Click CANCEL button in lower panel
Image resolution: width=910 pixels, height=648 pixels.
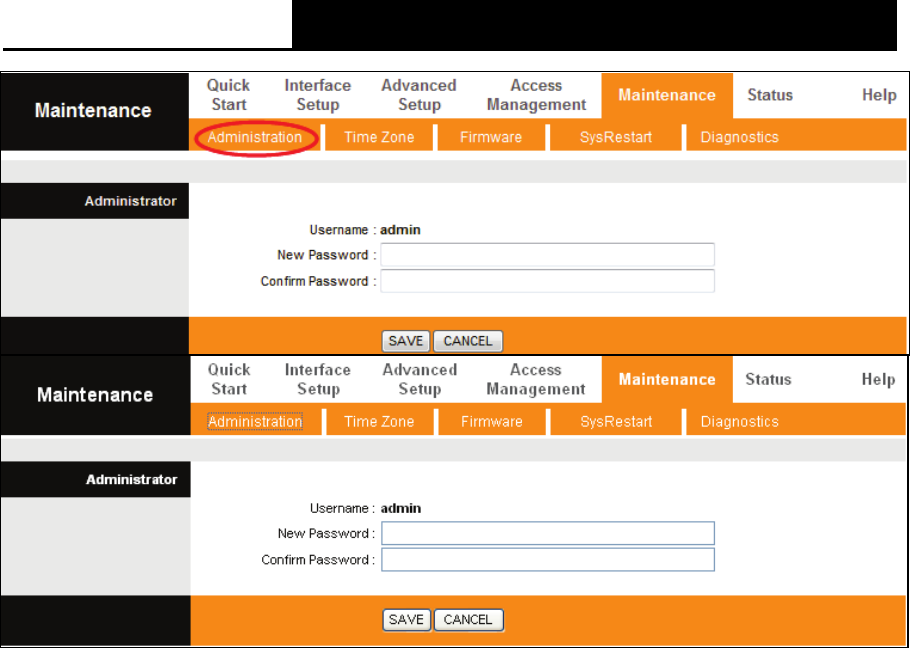point(468,620)
